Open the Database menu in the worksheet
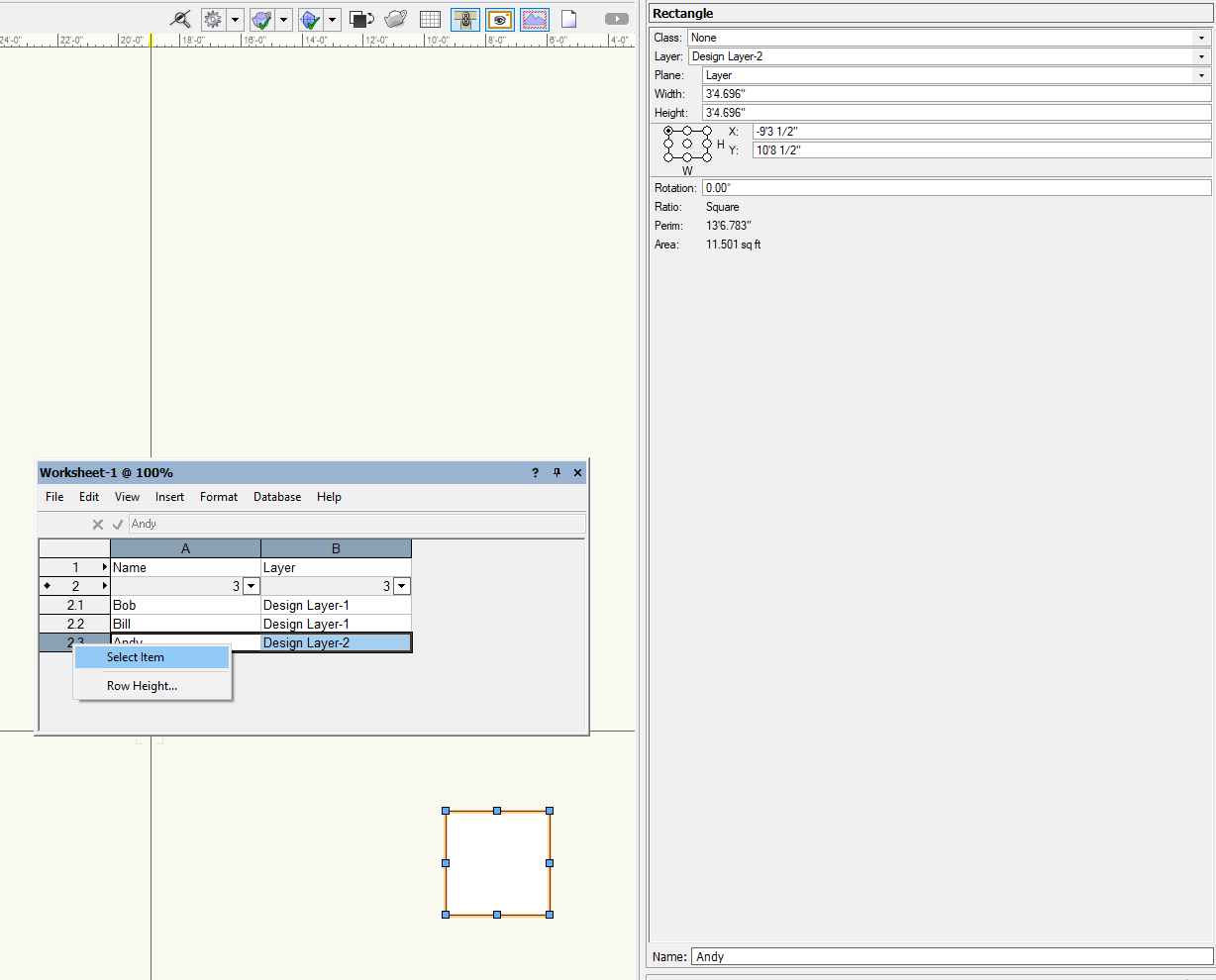Screen dimensions: 1216x980 277,497
